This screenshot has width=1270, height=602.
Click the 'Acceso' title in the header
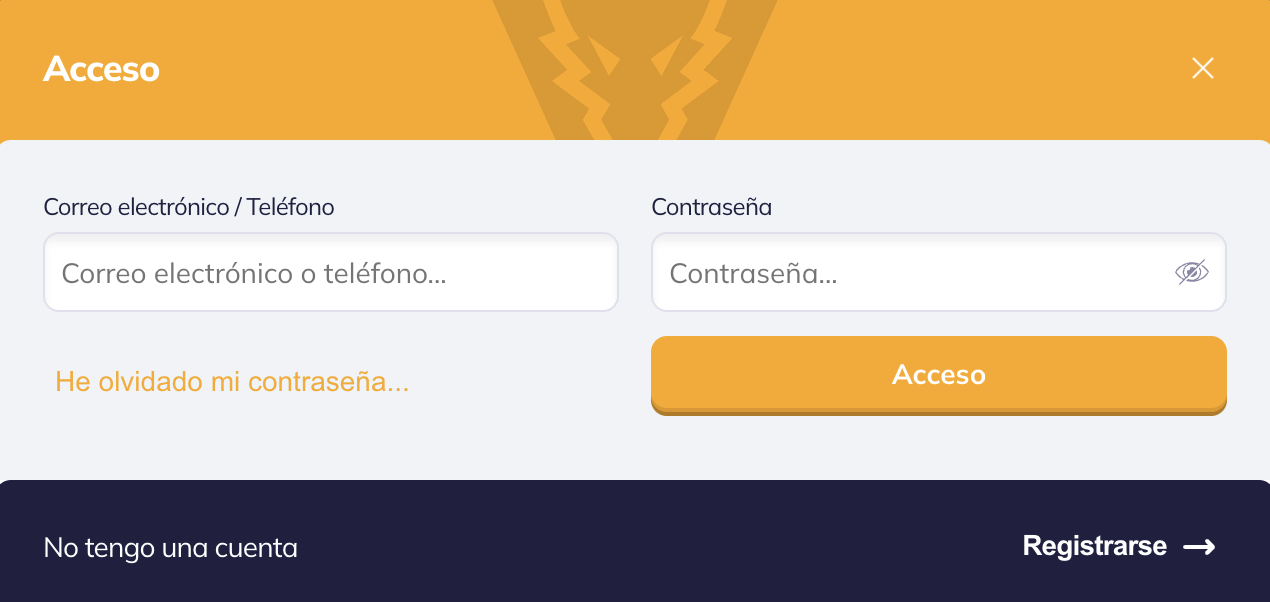coord(101,69)
